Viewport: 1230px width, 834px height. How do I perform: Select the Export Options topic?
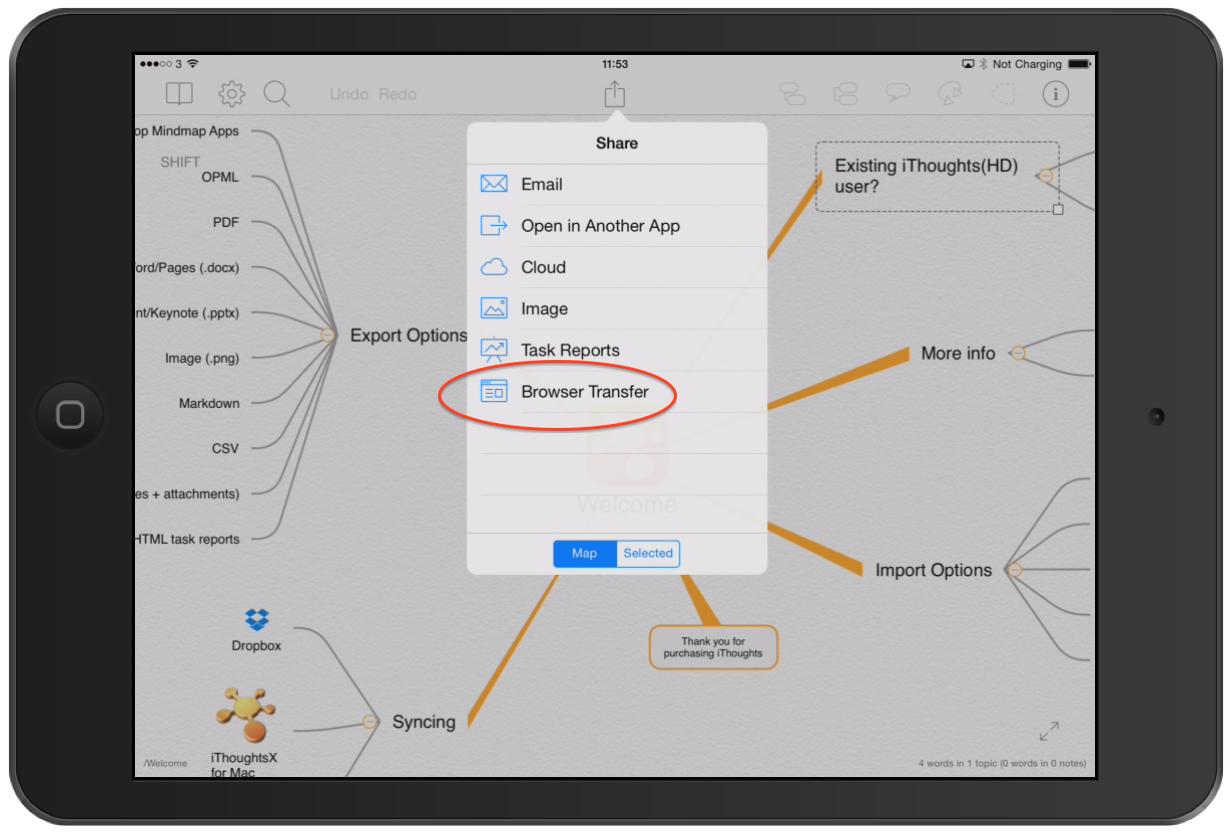pos(408,336)
